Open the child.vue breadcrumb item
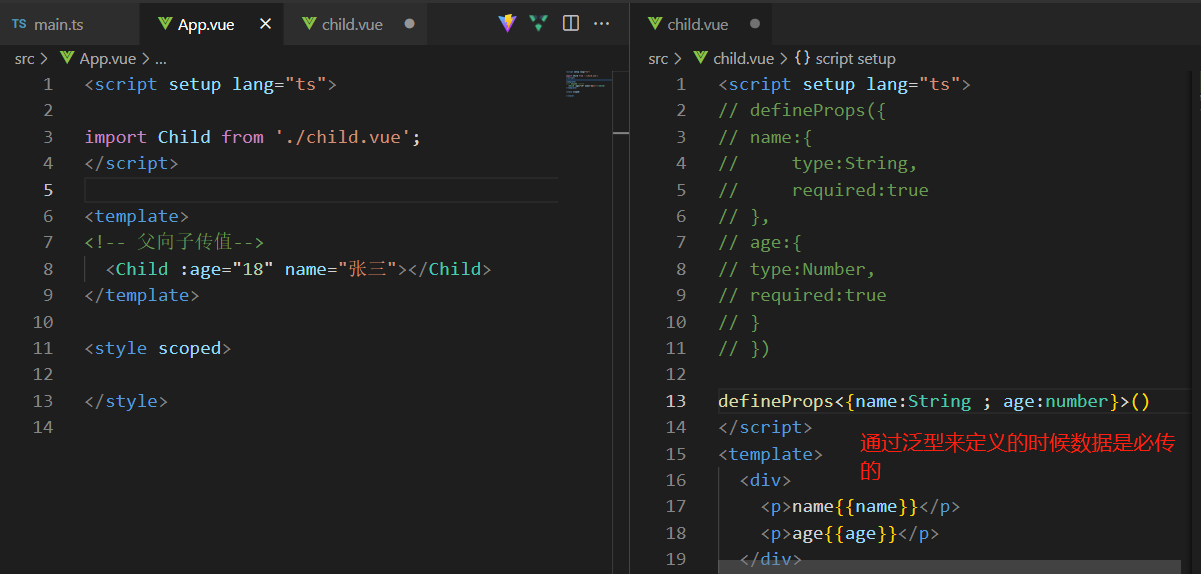This screenshot has height=574, width=1201. click(x=733, y=59)
